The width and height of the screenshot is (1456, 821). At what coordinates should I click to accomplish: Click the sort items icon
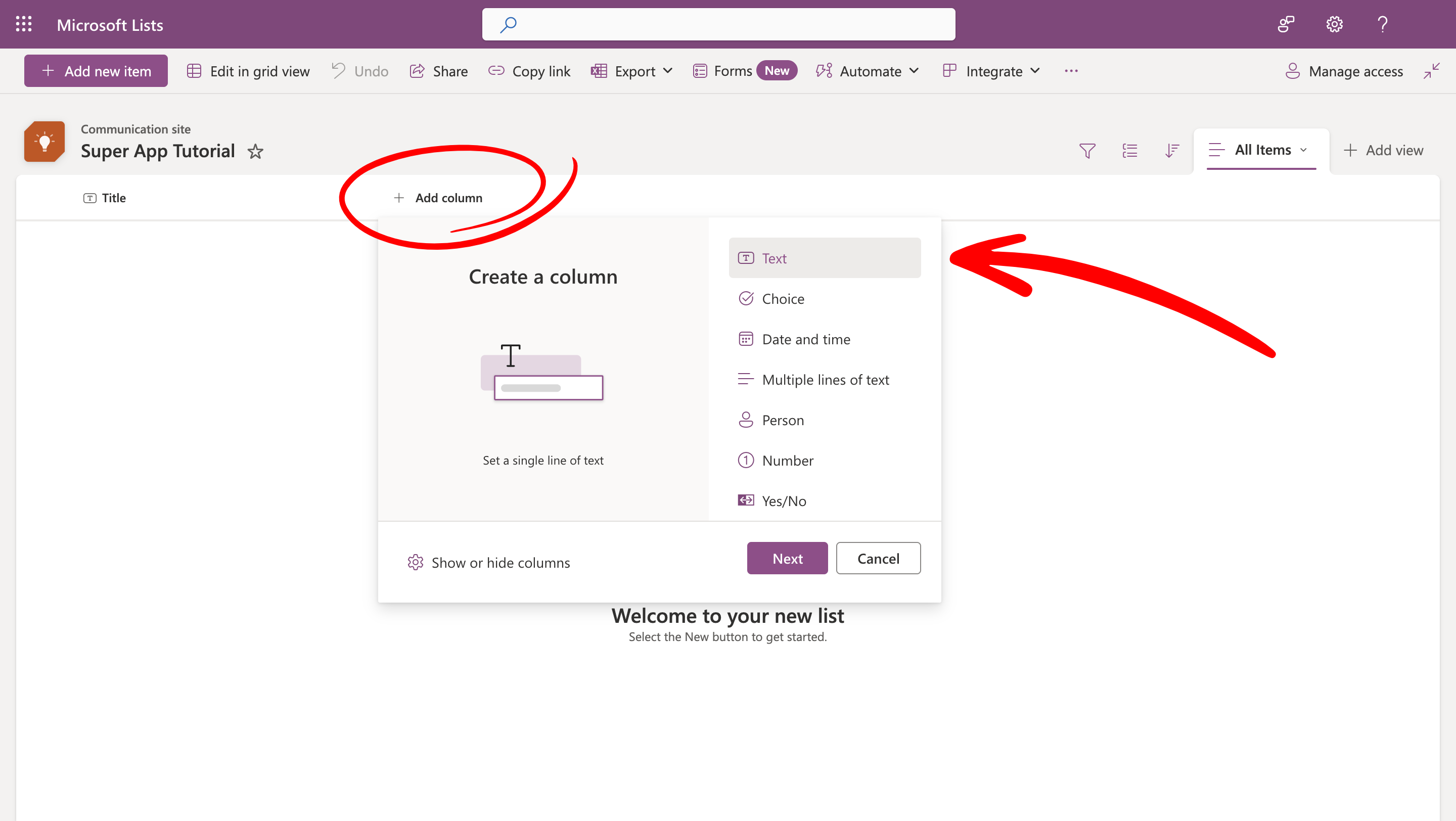1172,150
